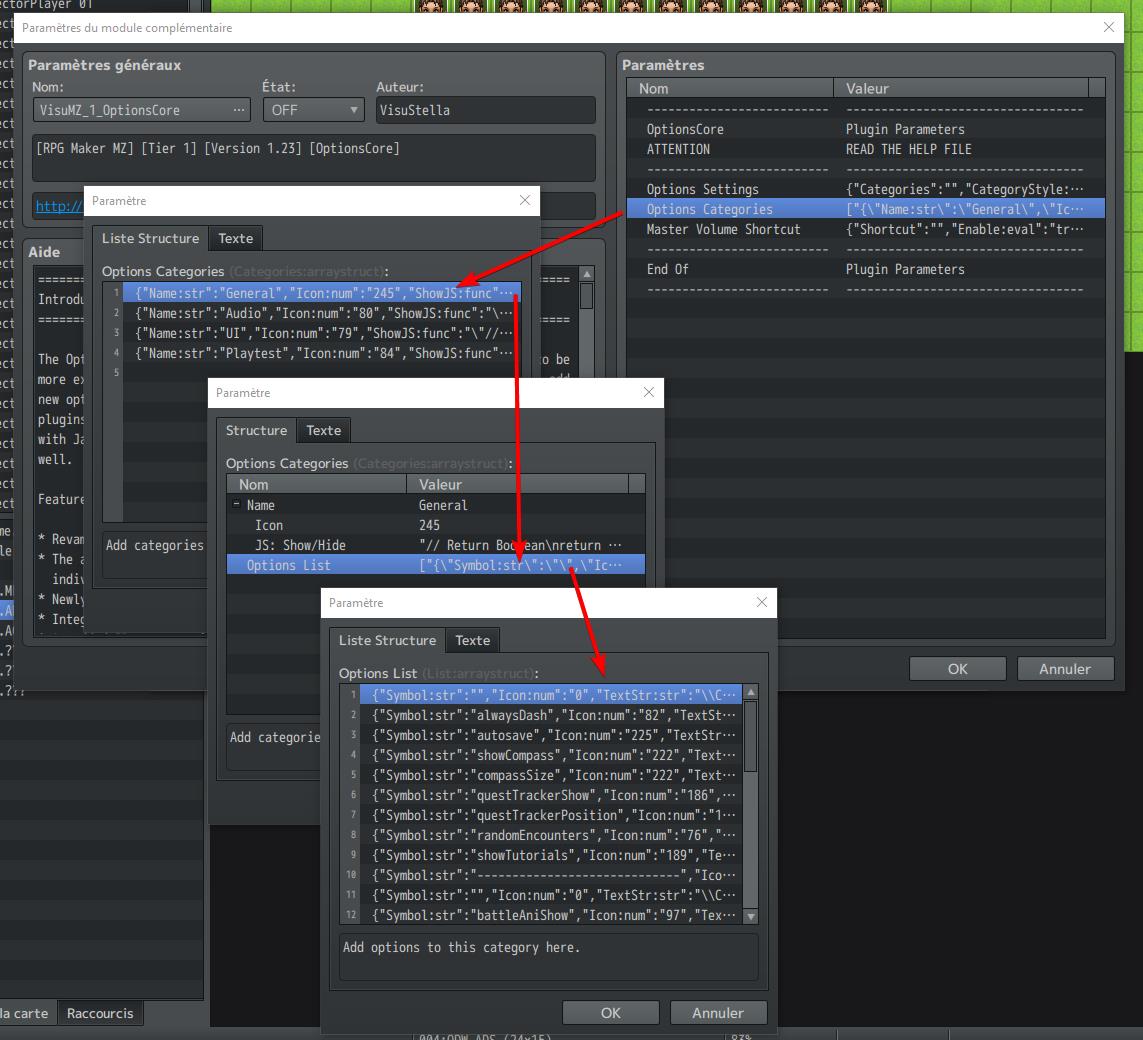The image size is (1143, 1040).
Task: Open the État OFF dropdown
Action: pyautogui.click(x=313, y=110)
